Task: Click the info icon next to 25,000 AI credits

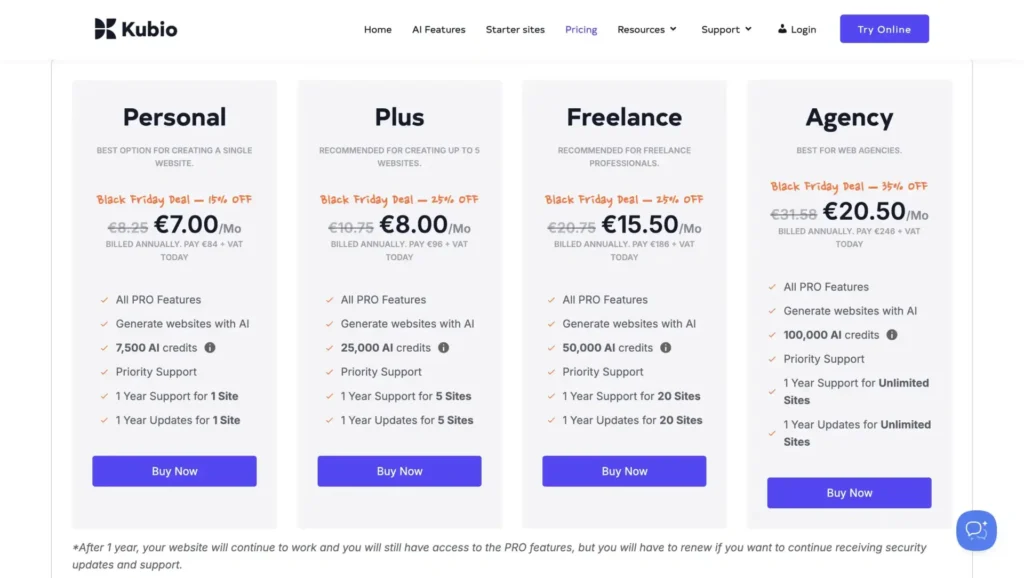Action: [444, 347]
